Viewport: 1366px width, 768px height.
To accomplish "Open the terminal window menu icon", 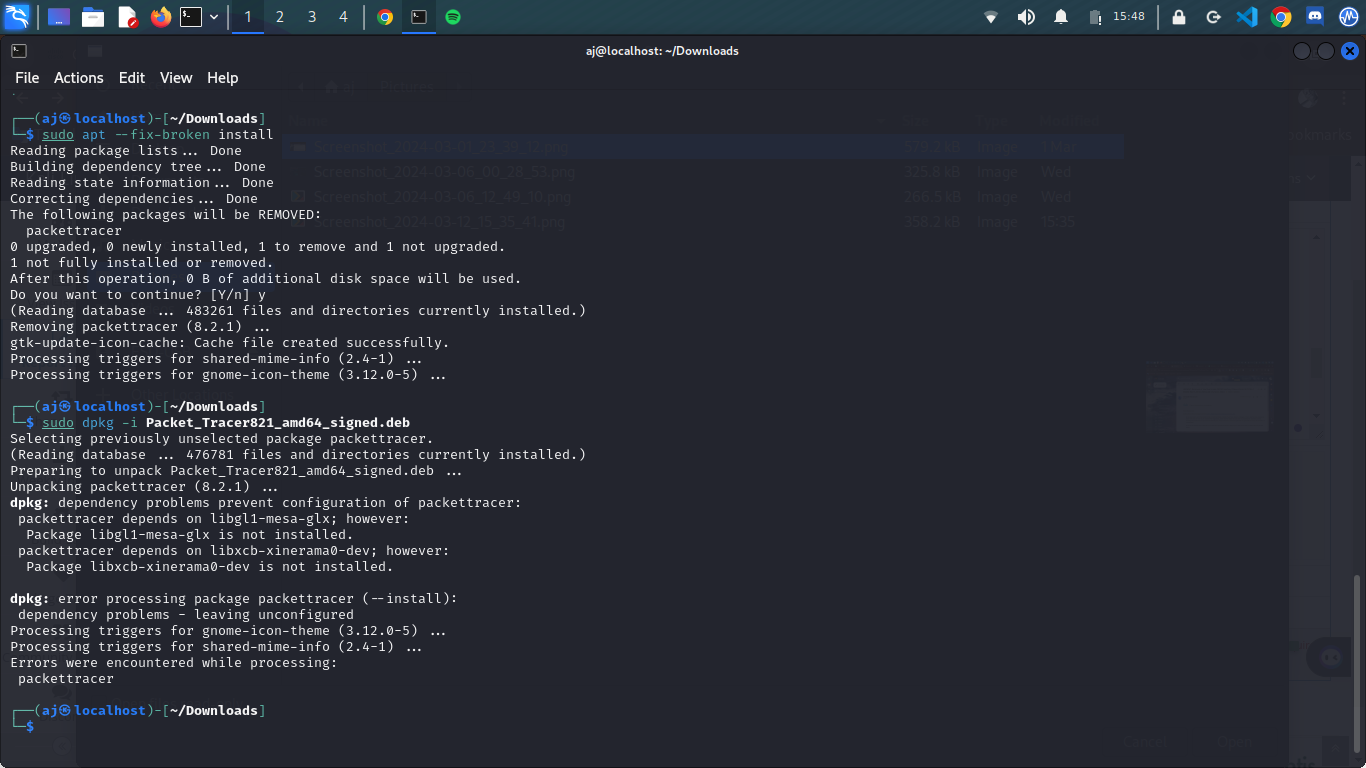I will pyautogui.click(x=19, y=51).
